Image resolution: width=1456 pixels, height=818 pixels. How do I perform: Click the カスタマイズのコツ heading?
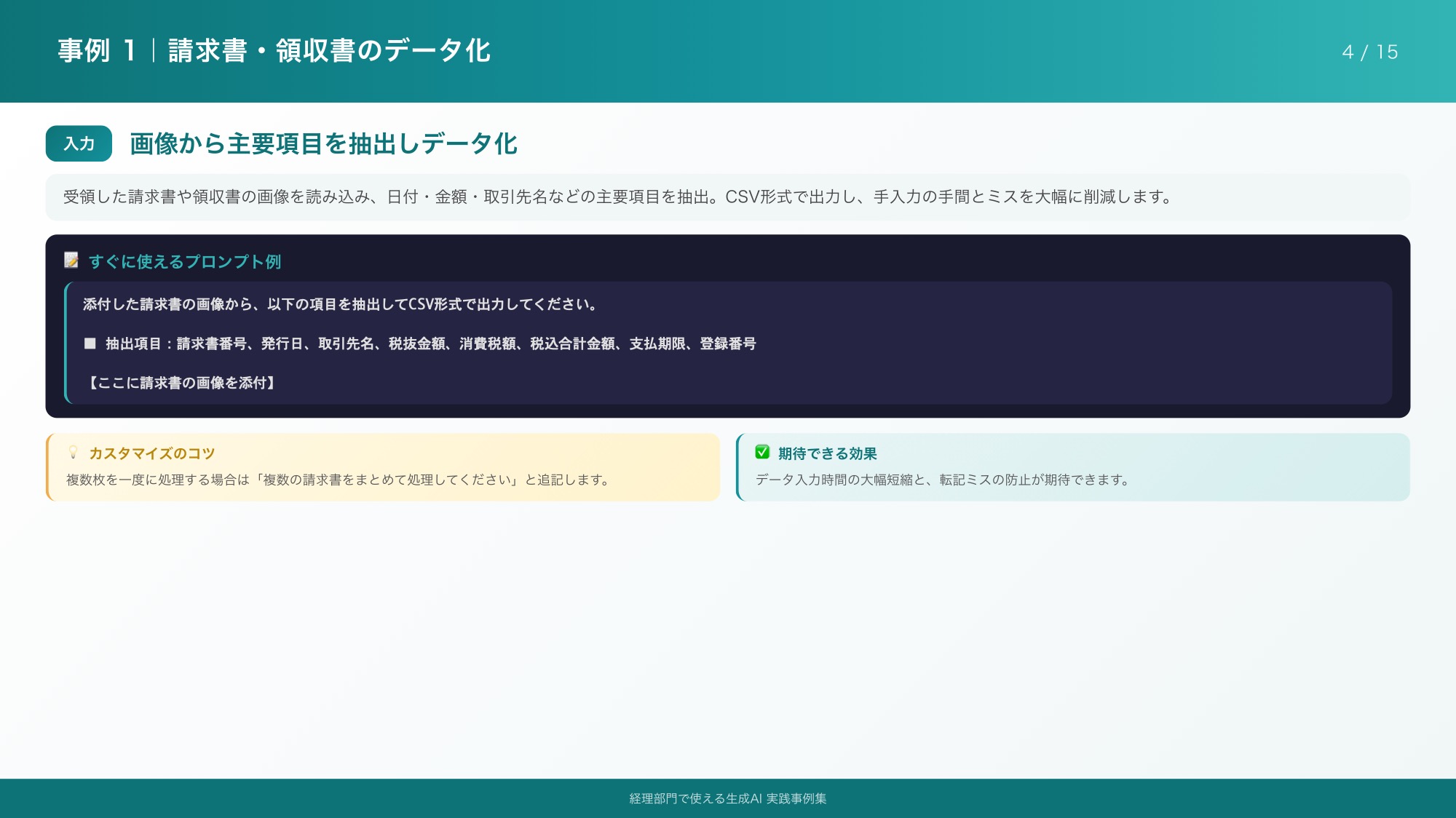click(x=152, y=453)
